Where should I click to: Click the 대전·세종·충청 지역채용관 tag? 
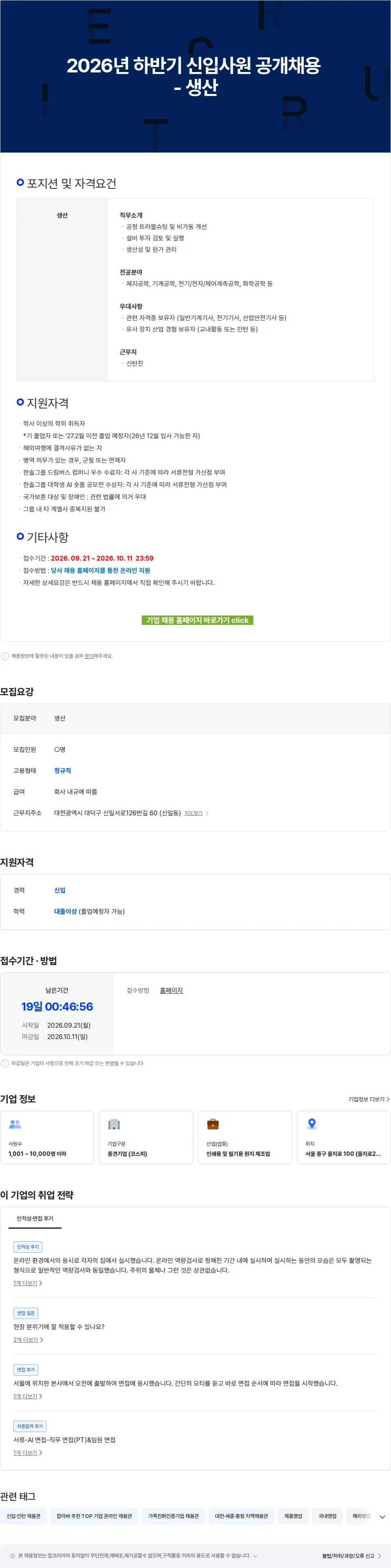coord(241,1516)
